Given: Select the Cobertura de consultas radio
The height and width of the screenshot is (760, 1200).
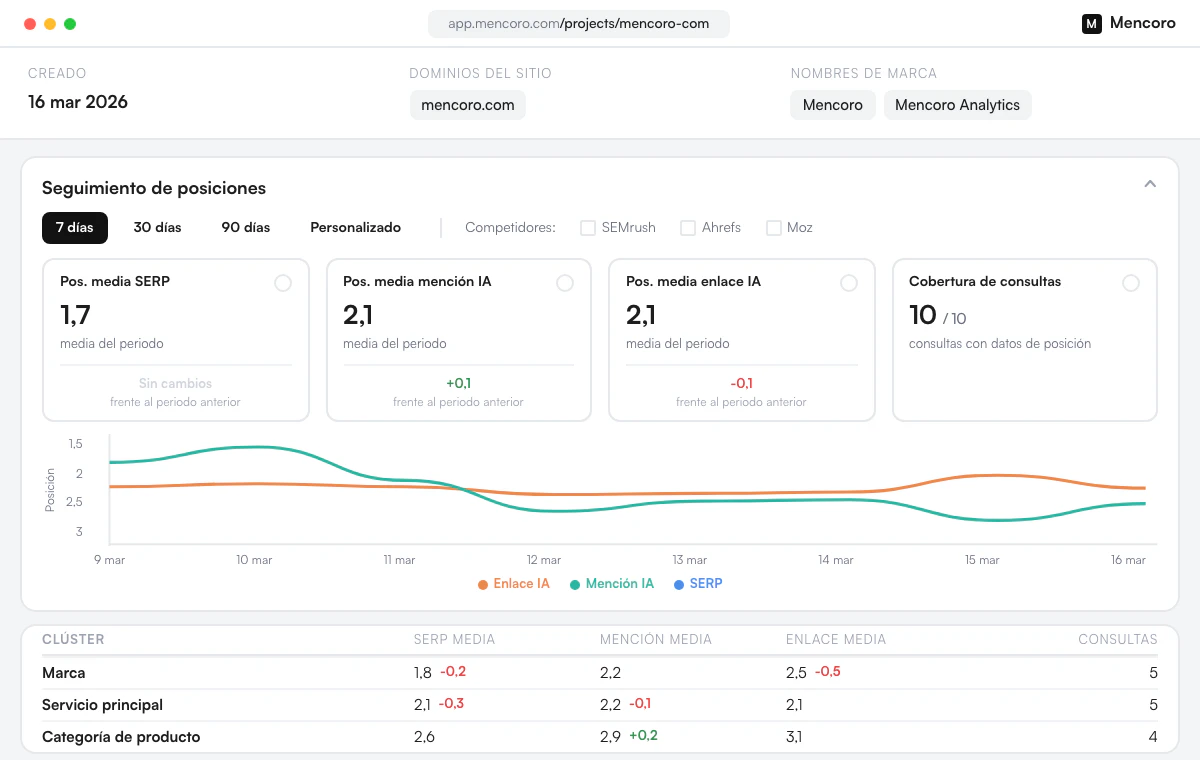Looking at the screenshot, I should 1131,283.
